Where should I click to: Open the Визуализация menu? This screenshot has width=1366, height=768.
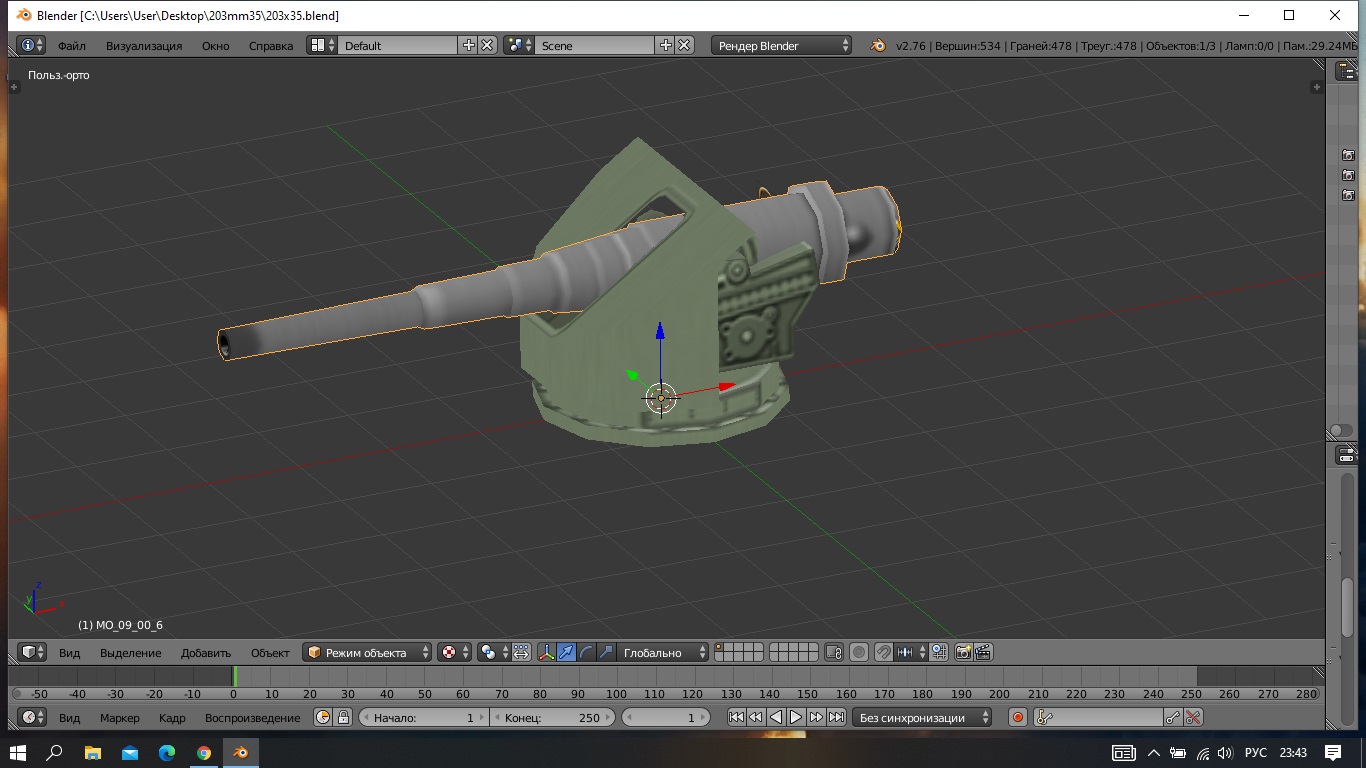[x=144, y=45]
